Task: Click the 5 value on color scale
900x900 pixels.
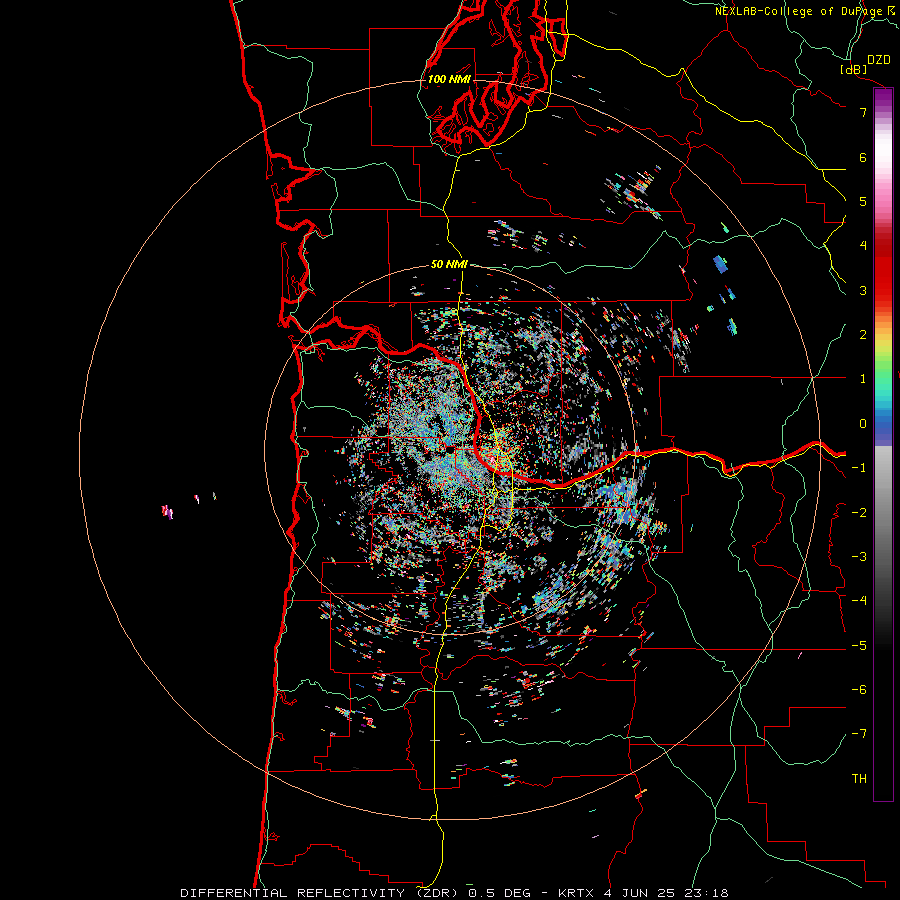Action: point(863,201)
